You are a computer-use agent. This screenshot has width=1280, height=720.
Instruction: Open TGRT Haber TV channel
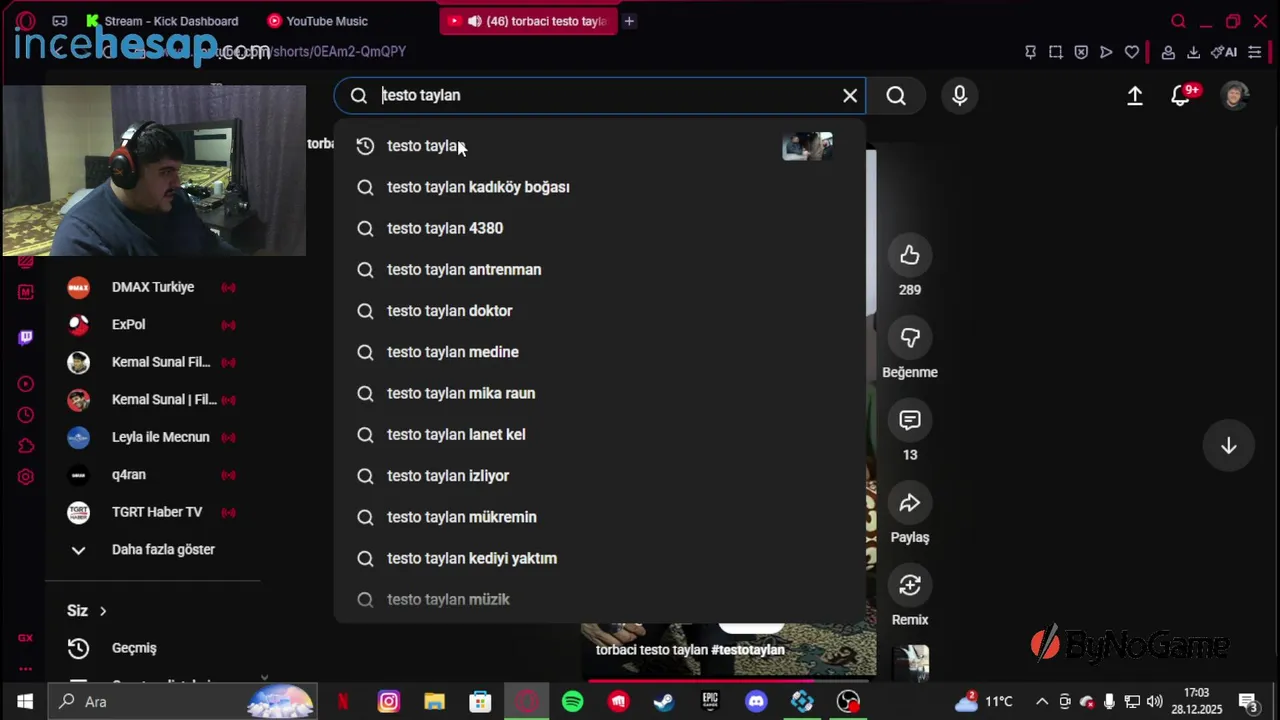pyautogui.click(x=151, y=512)
